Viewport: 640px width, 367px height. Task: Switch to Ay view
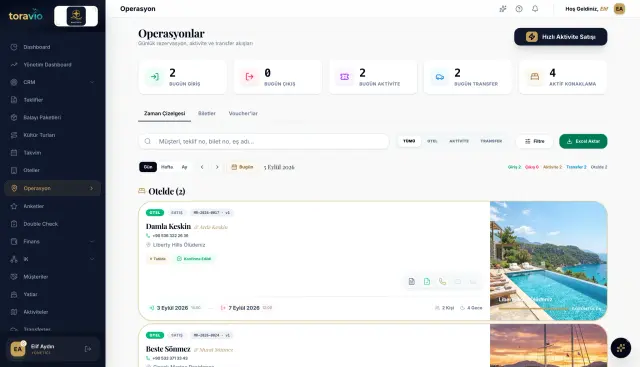click(184, 167)
